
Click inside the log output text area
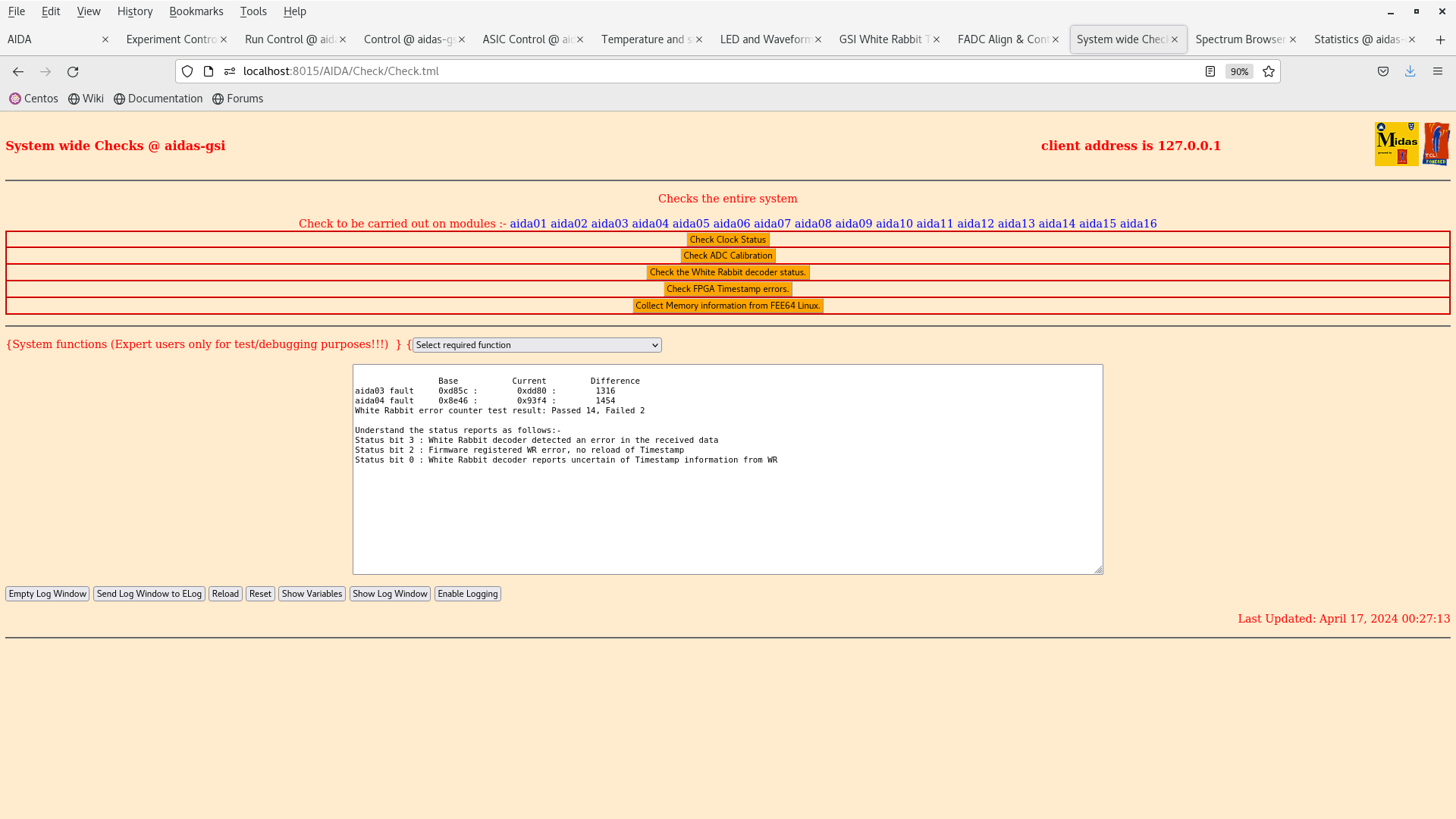(727, 516)
